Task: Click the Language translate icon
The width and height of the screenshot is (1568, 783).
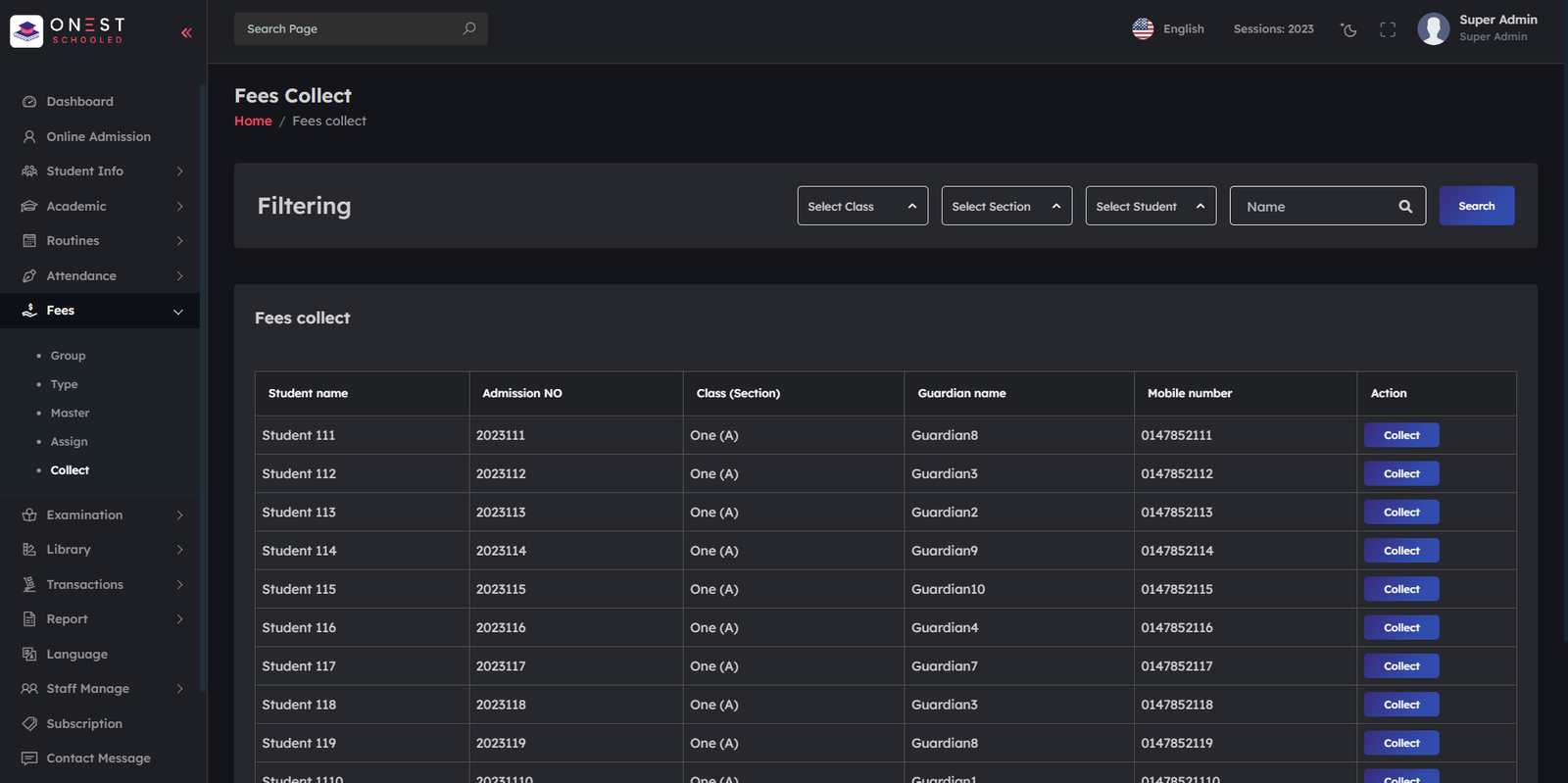Action: point(29,655)
